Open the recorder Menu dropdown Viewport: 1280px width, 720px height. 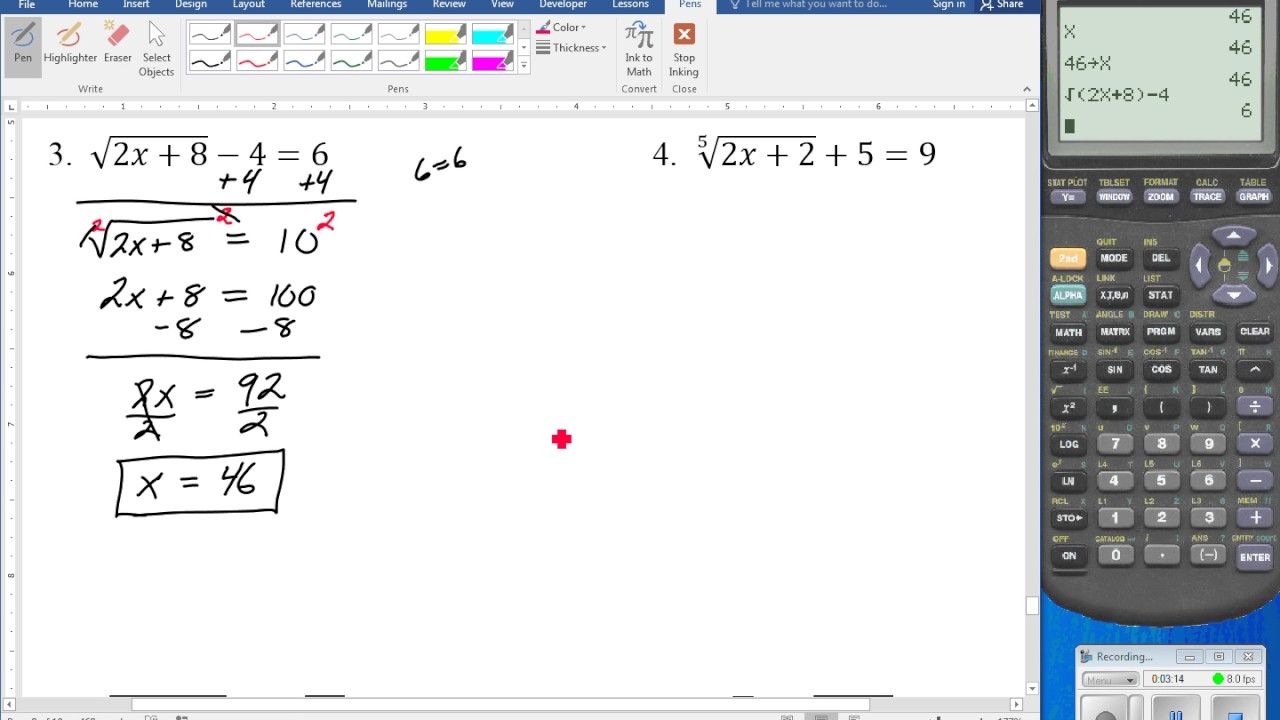[x=1110, y=680]
